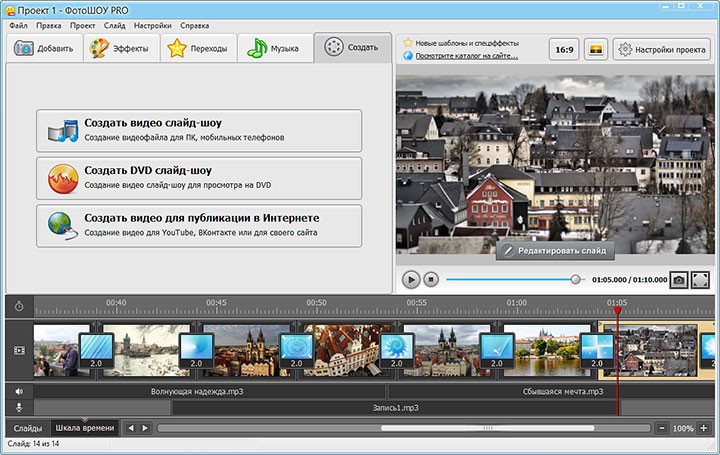The image size is (720, 455).
Task: Stop playback with the stop button
Action: 431,280
